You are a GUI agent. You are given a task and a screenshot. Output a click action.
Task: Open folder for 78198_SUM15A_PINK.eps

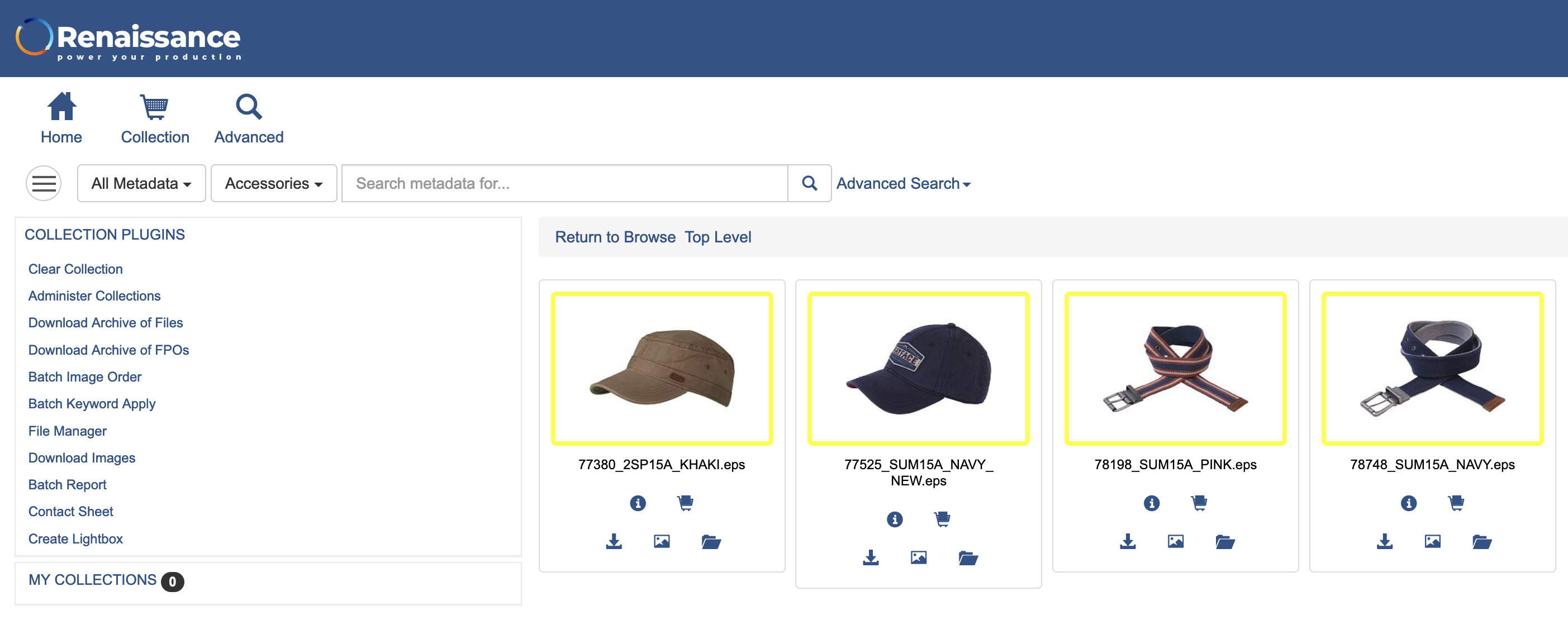(1225, 541)
